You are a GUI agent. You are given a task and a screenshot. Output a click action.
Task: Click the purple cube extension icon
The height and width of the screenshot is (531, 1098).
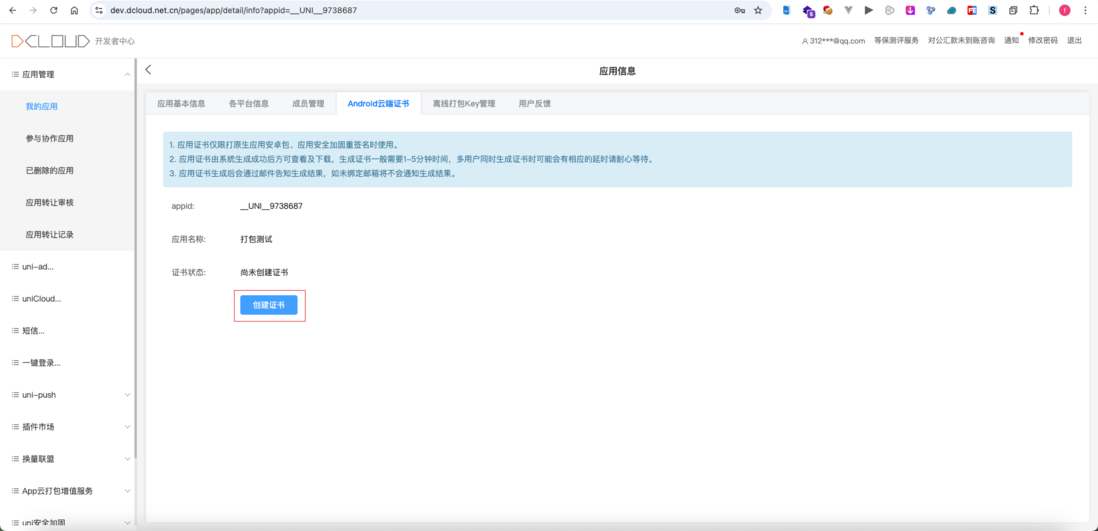click(x=808, y=11)
